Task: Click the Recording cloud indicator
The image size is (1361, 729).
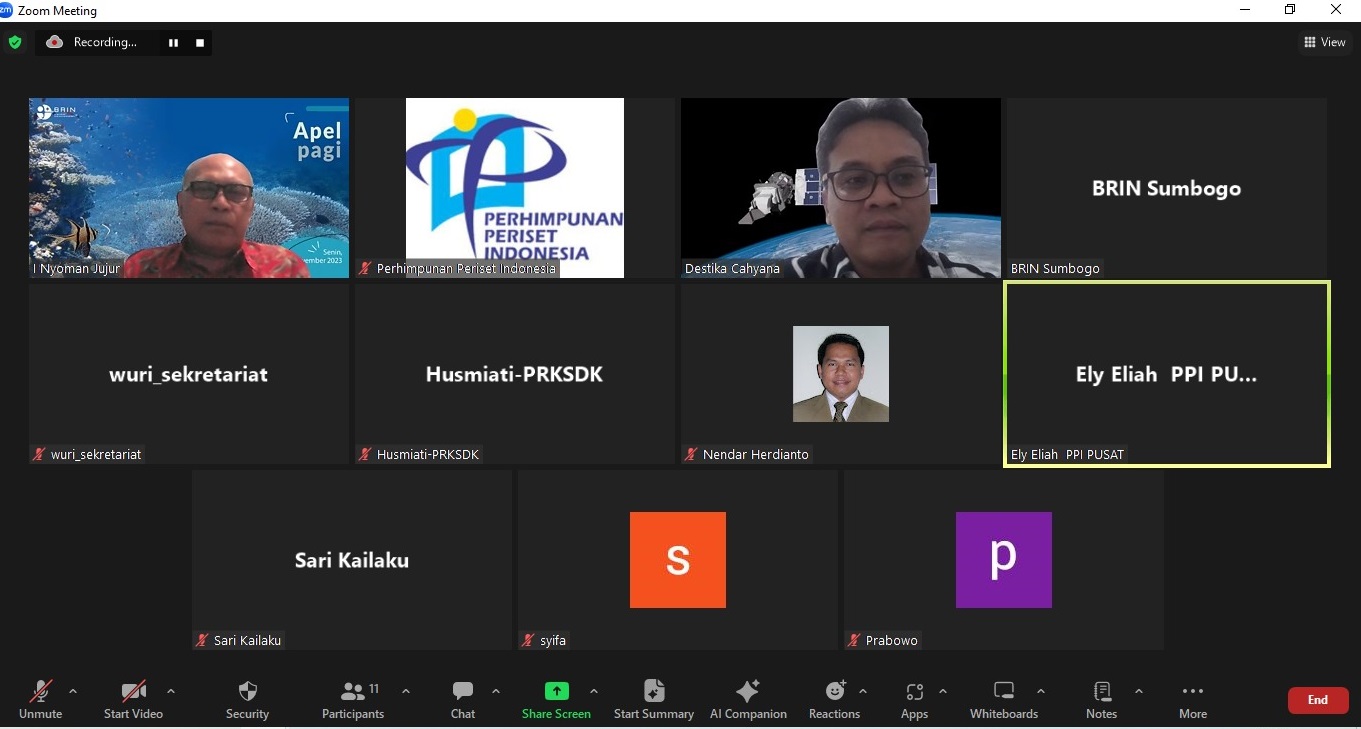Action: [54, 42]
